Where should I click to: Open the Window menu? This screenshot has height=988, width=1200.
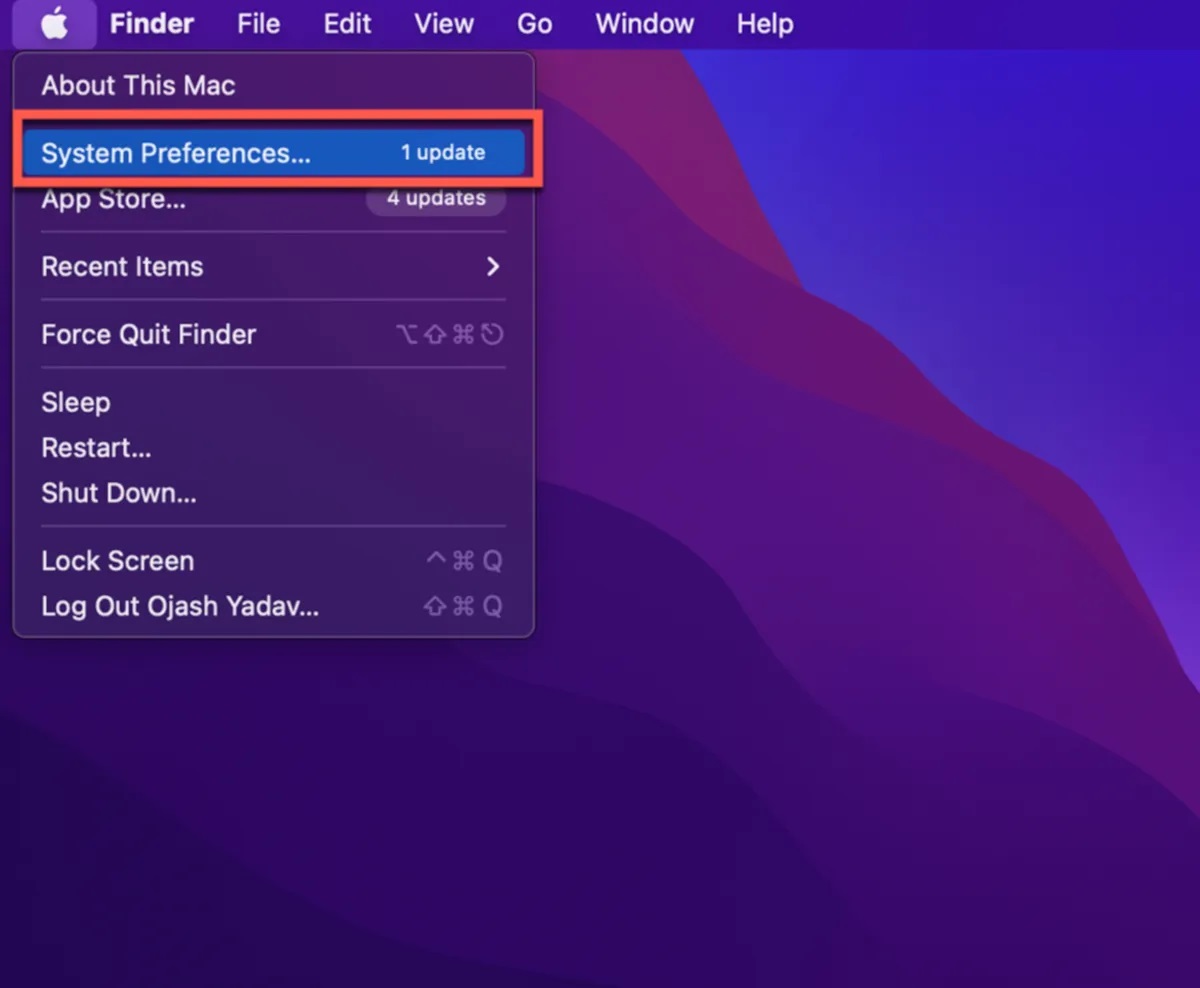(645, 23)
